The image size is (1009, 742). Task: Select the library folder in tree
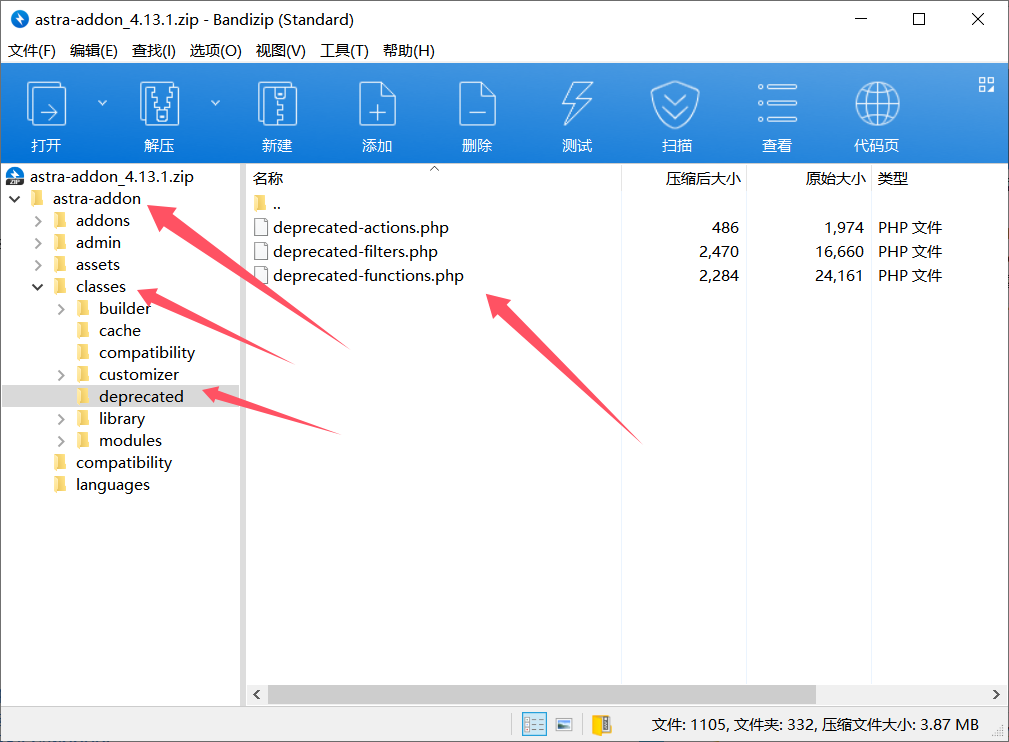tap(122, 418)
